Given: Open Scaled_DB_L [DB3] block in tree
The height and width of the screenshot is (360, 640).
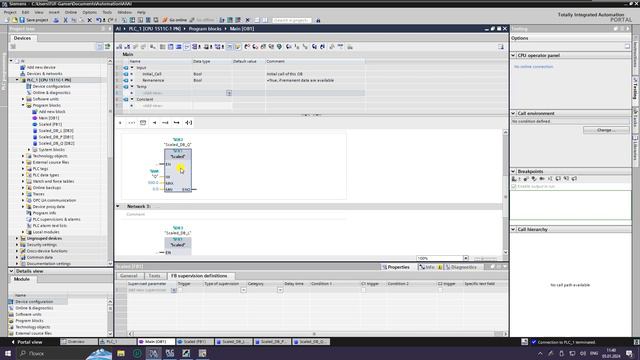Looking at the screenshot, I should [x=56, y=131].
